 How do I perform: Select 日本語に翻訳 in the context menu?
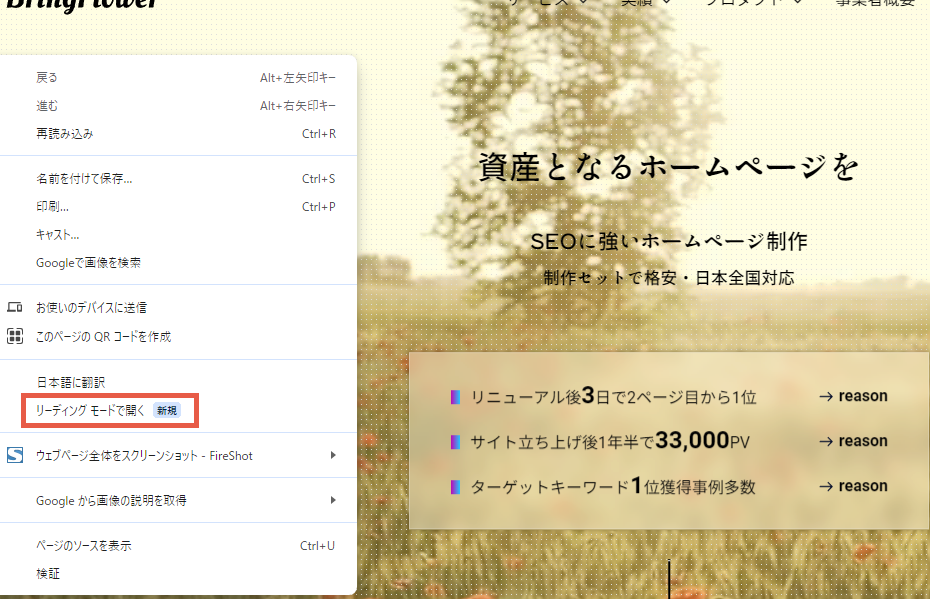click(x=70, y=383)
